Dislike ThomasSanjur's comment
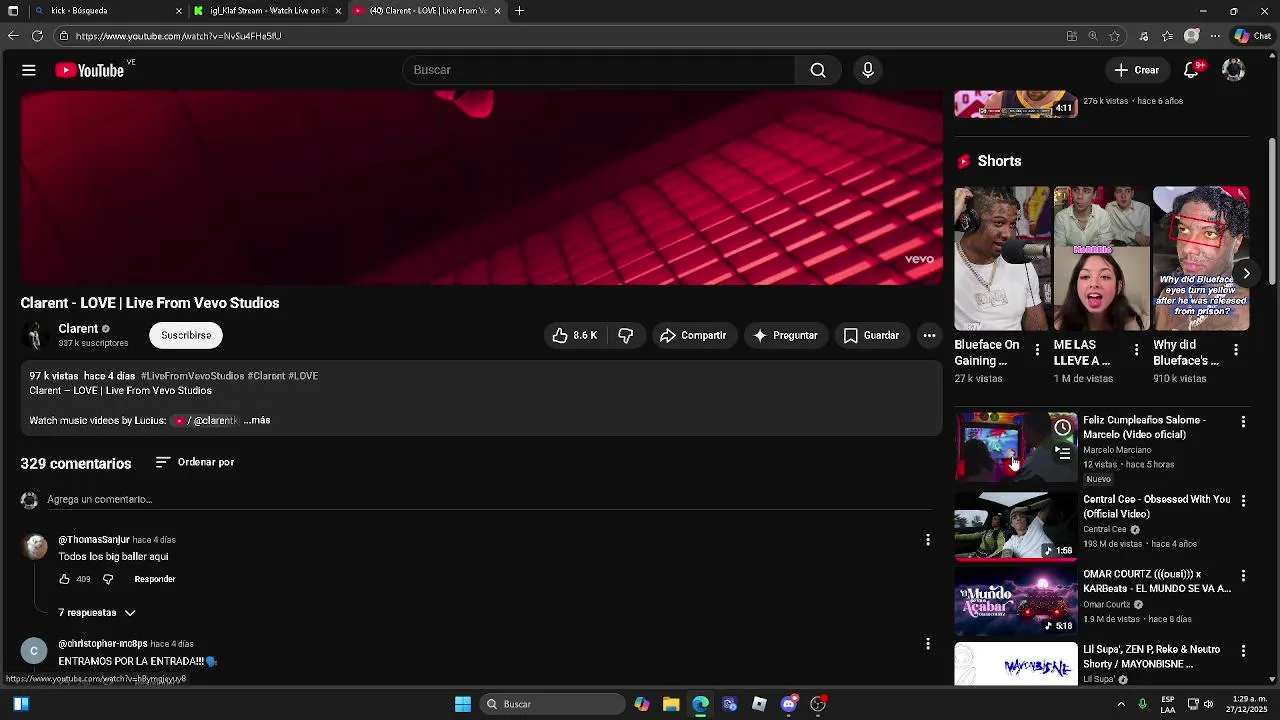This screenshot has width=1280, height=720. [x=108, y=579]
